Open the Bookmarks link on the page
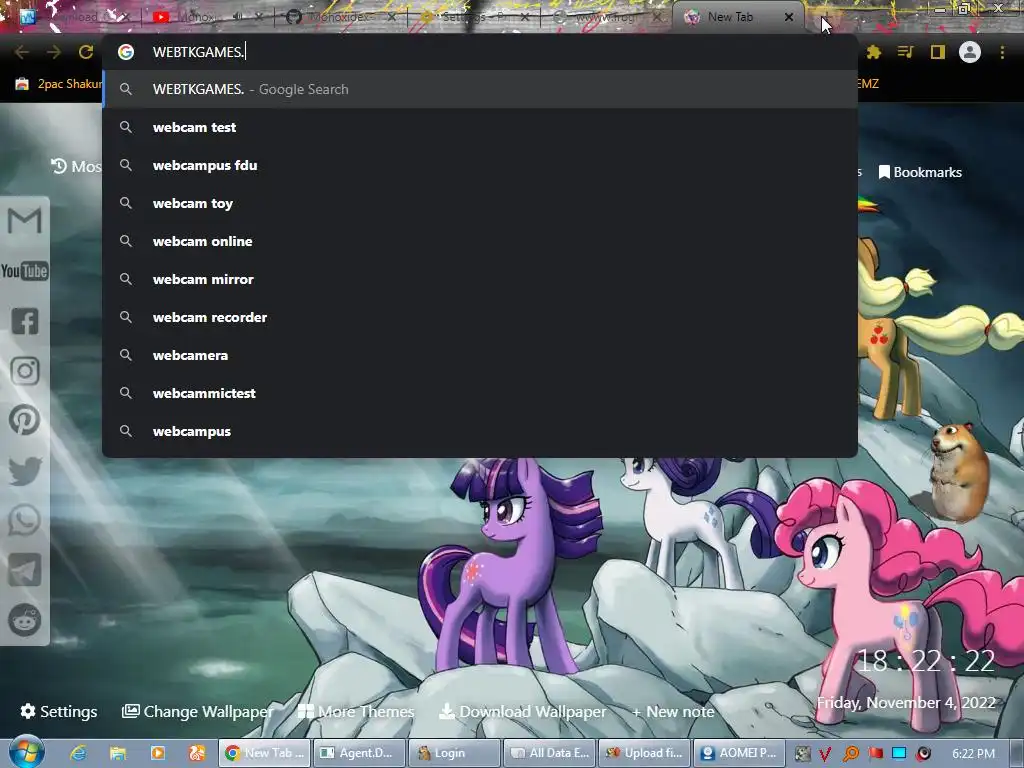The image size is (1024, 768). [920, 172]
